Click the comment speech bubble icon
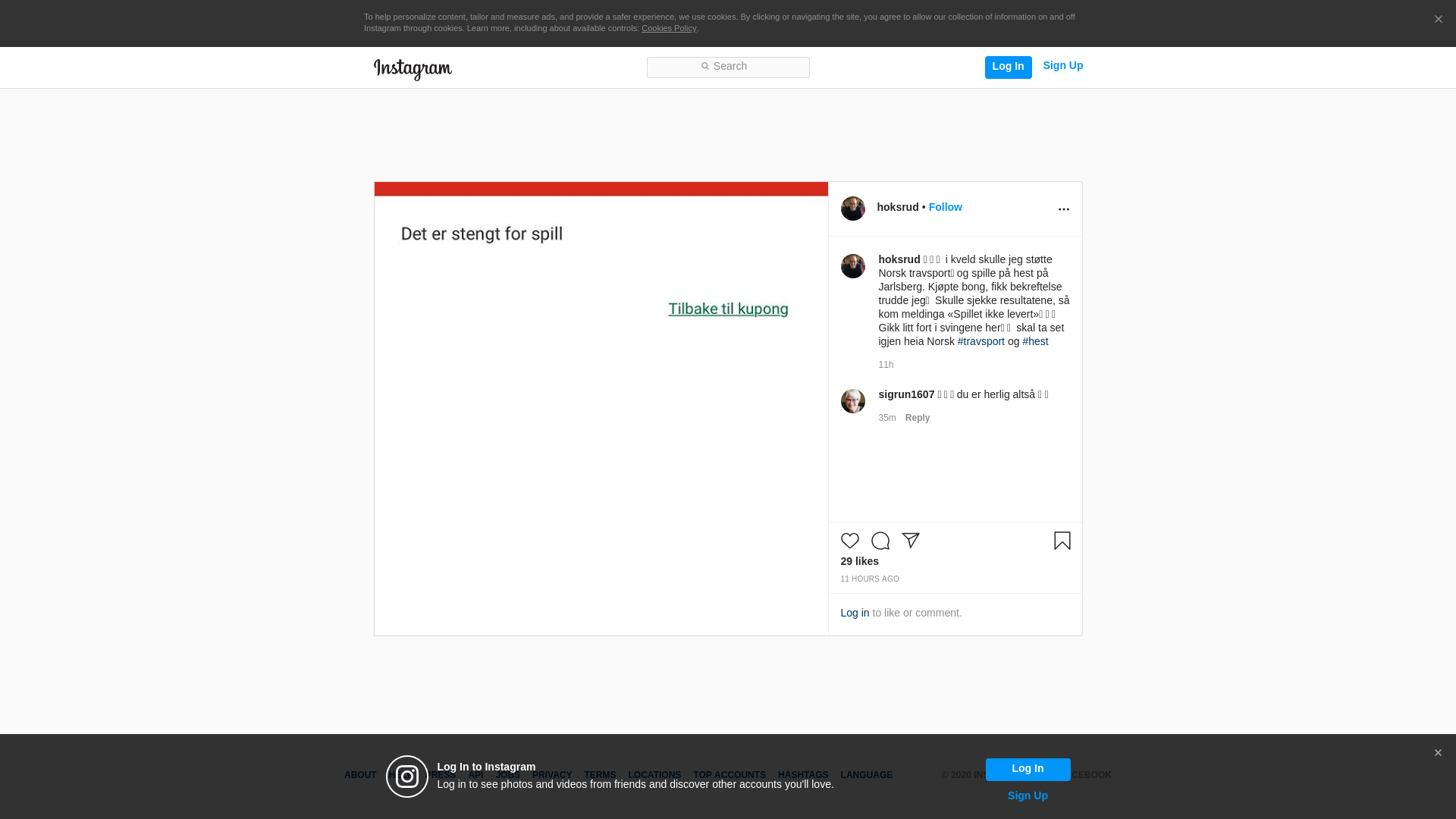1456x819 pixels. point(880,541)
